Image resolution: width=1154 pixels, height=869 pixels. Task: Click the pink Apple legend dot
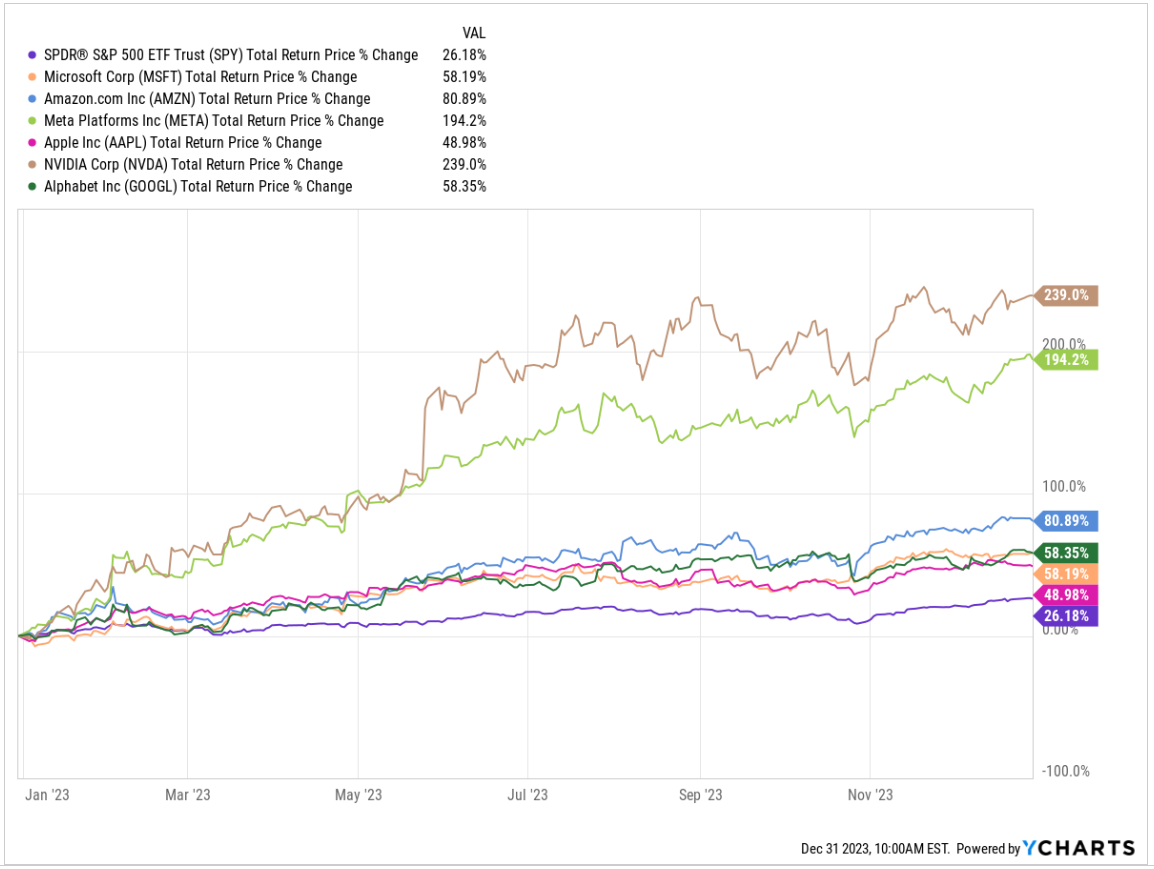(31, 143)
